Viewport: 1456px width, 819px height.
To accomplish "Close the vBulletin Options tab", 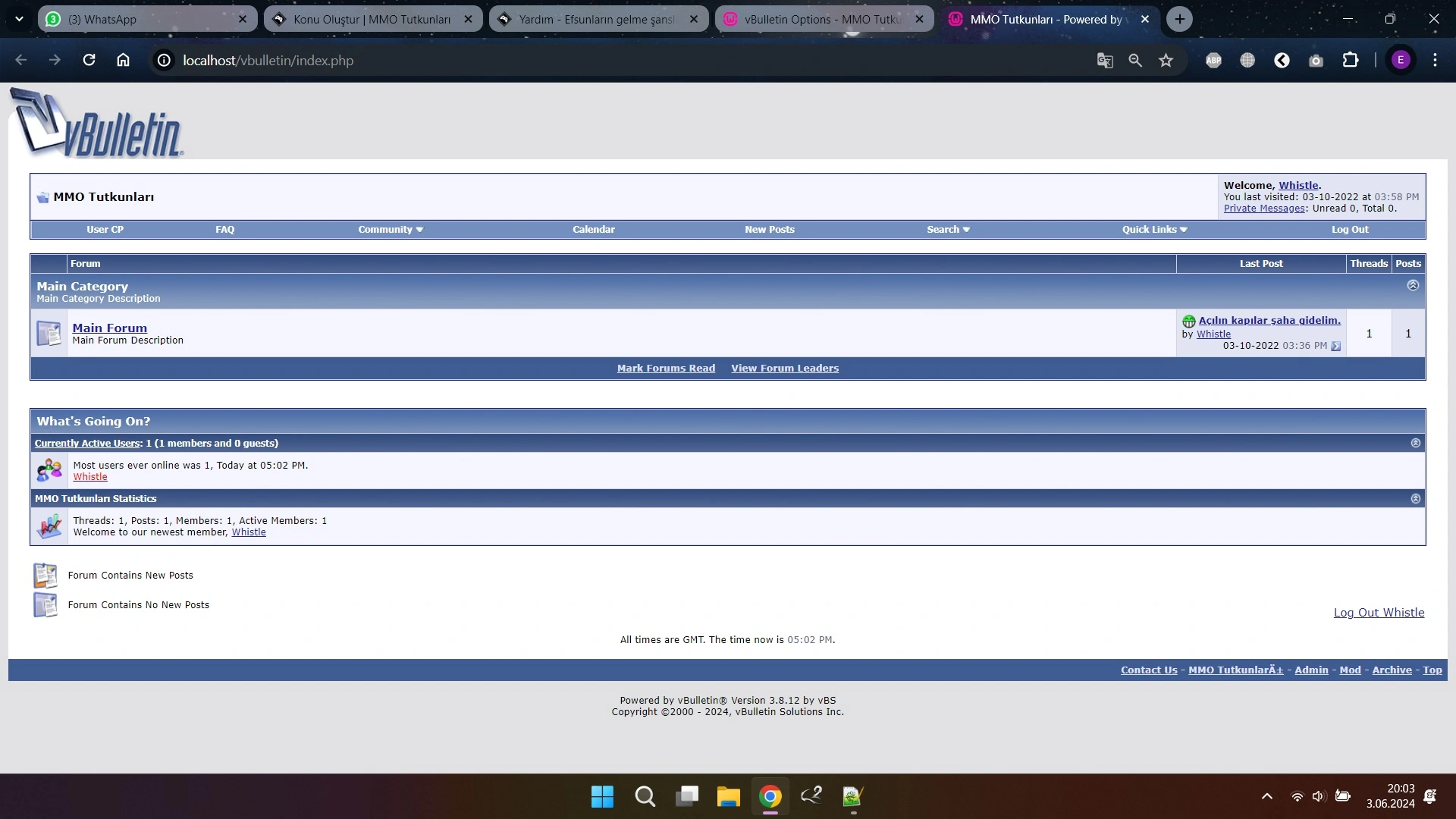I will coord(919,19).
